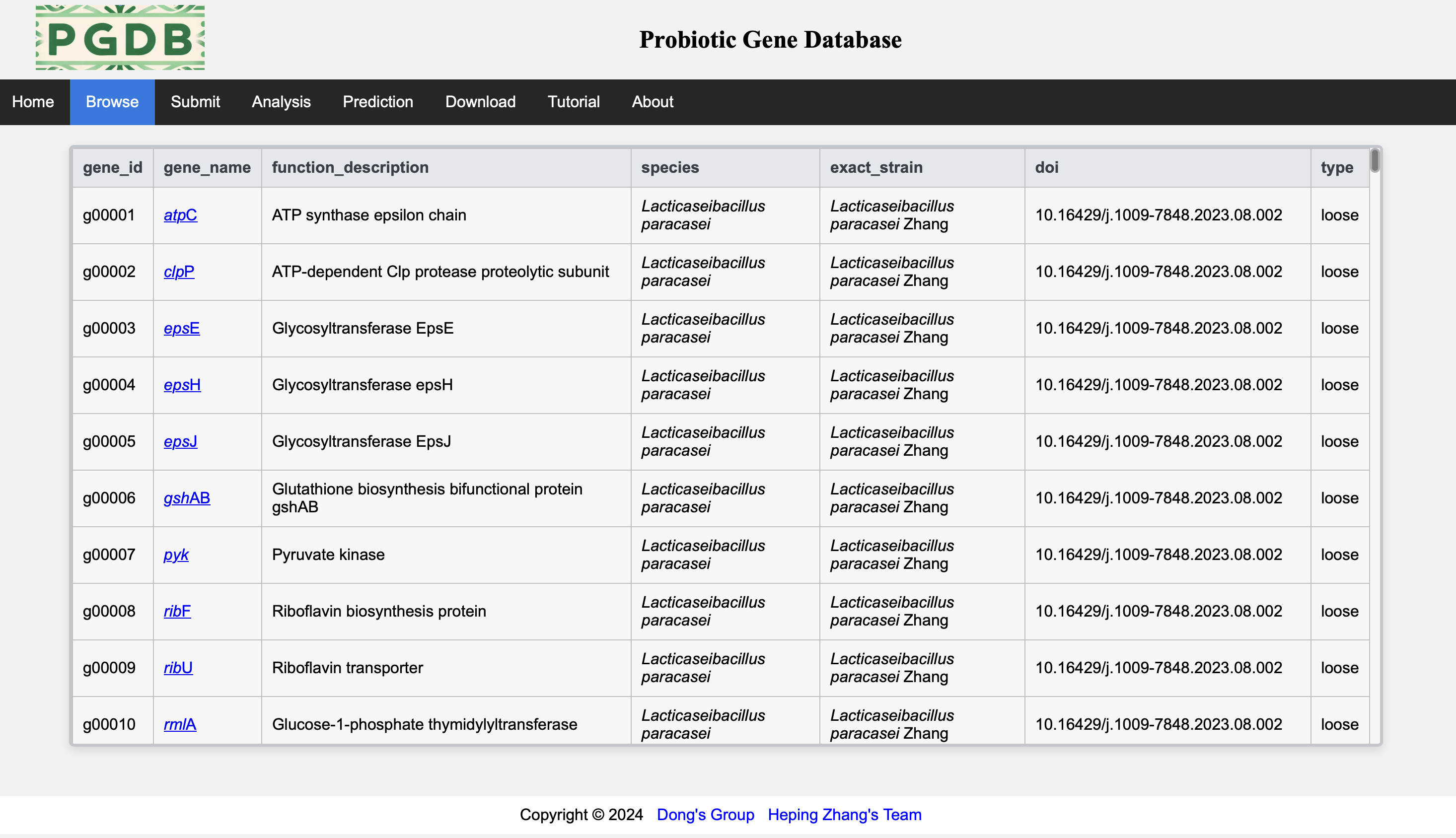Open the Download page
The height and width of the screenshot is (838, 1456).
(x=480, y=102)
